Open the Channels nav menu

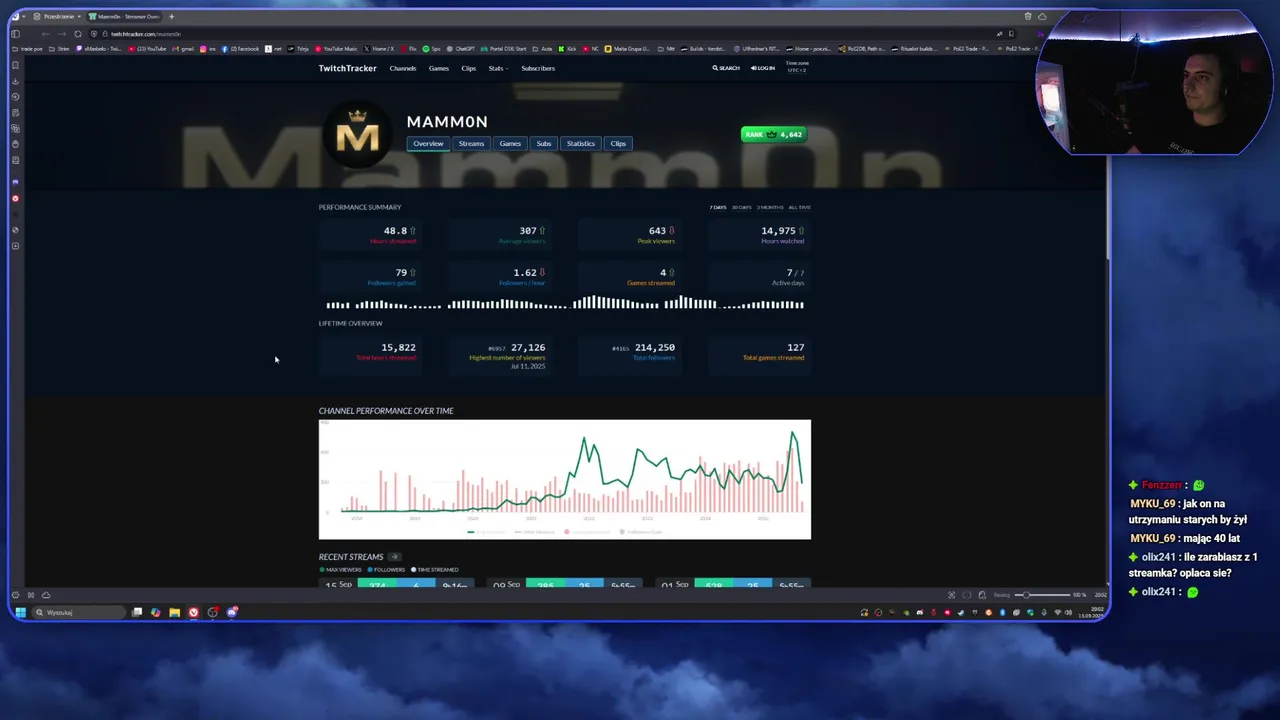pos(403,68)
